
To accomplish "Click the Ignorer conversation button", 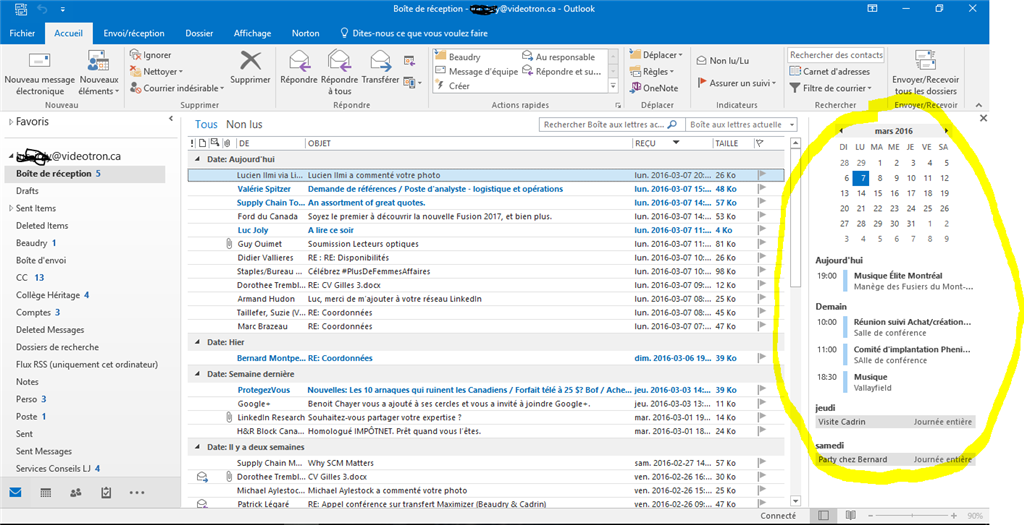I will (x=150, y=55).
